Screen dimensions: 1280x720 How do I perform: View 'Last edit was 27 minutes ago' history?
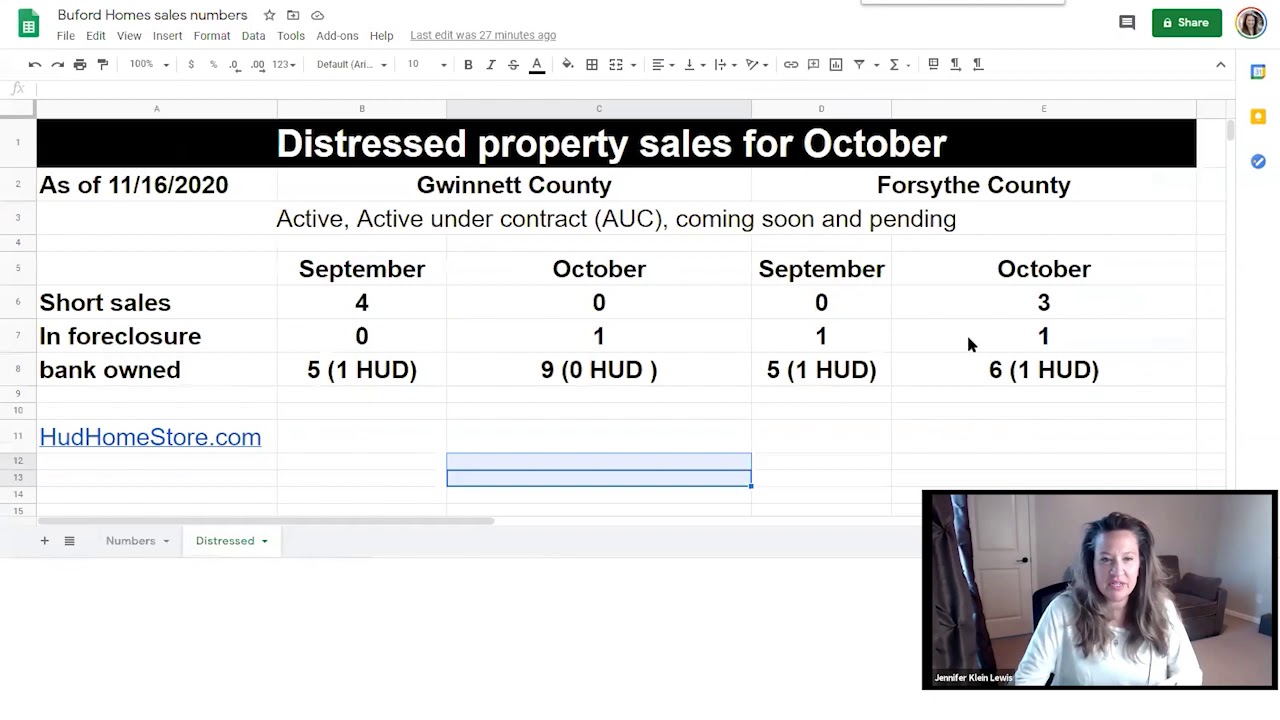pos(483,35)
